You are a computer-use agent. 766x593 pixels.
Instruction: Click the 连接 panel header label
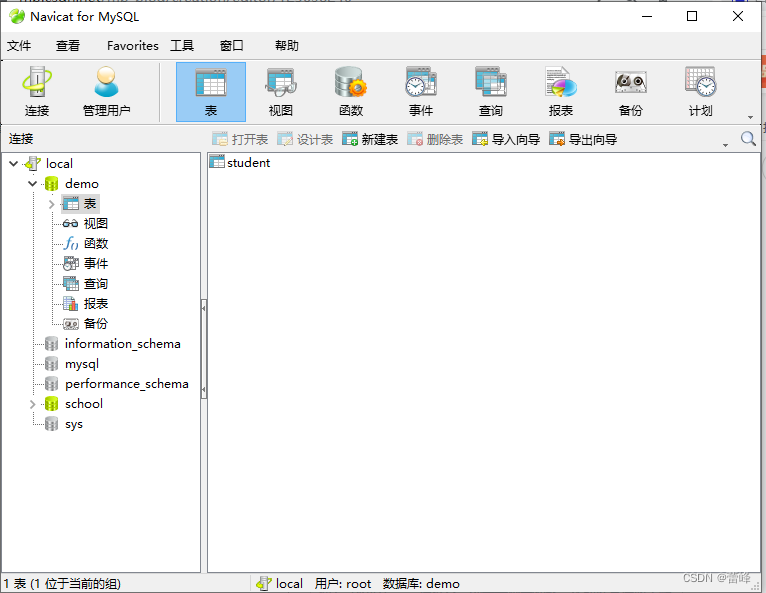pyautogui.click(x=21, y=139)
